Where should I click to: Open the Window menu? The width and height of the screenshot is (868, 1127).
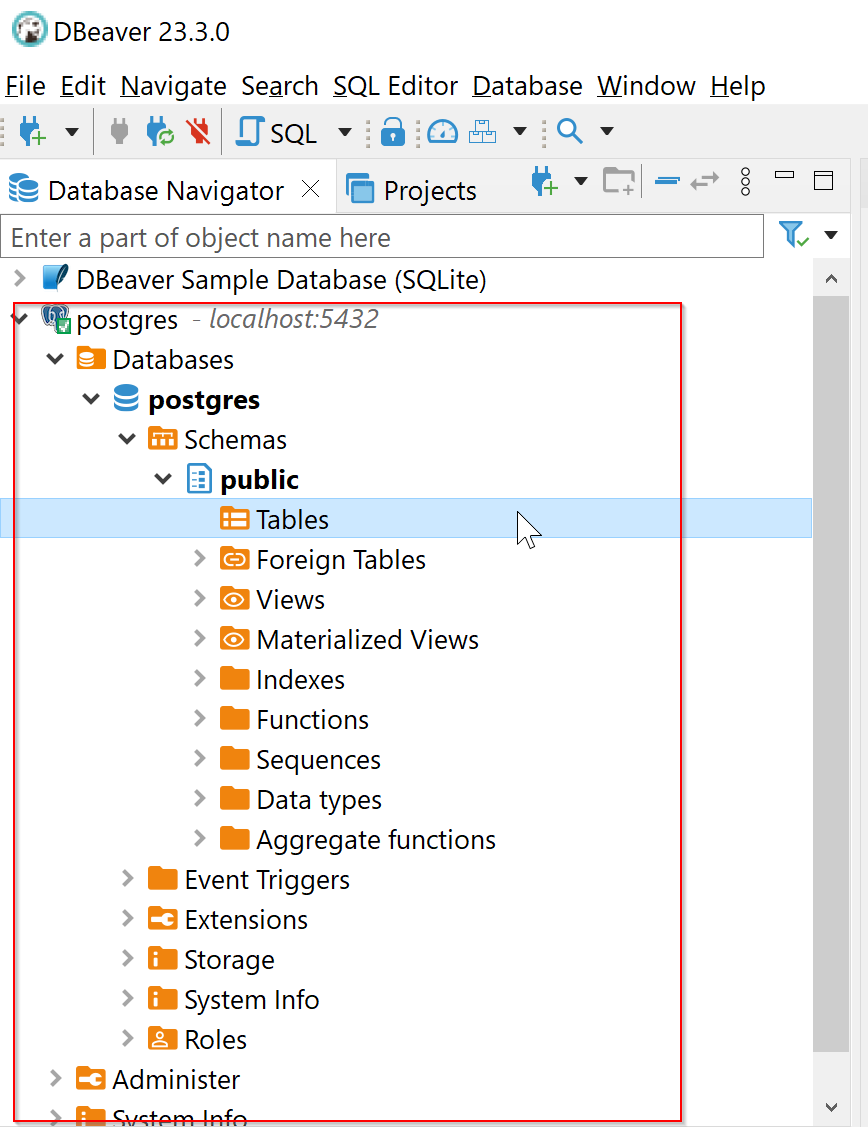(x=646, y=86)
